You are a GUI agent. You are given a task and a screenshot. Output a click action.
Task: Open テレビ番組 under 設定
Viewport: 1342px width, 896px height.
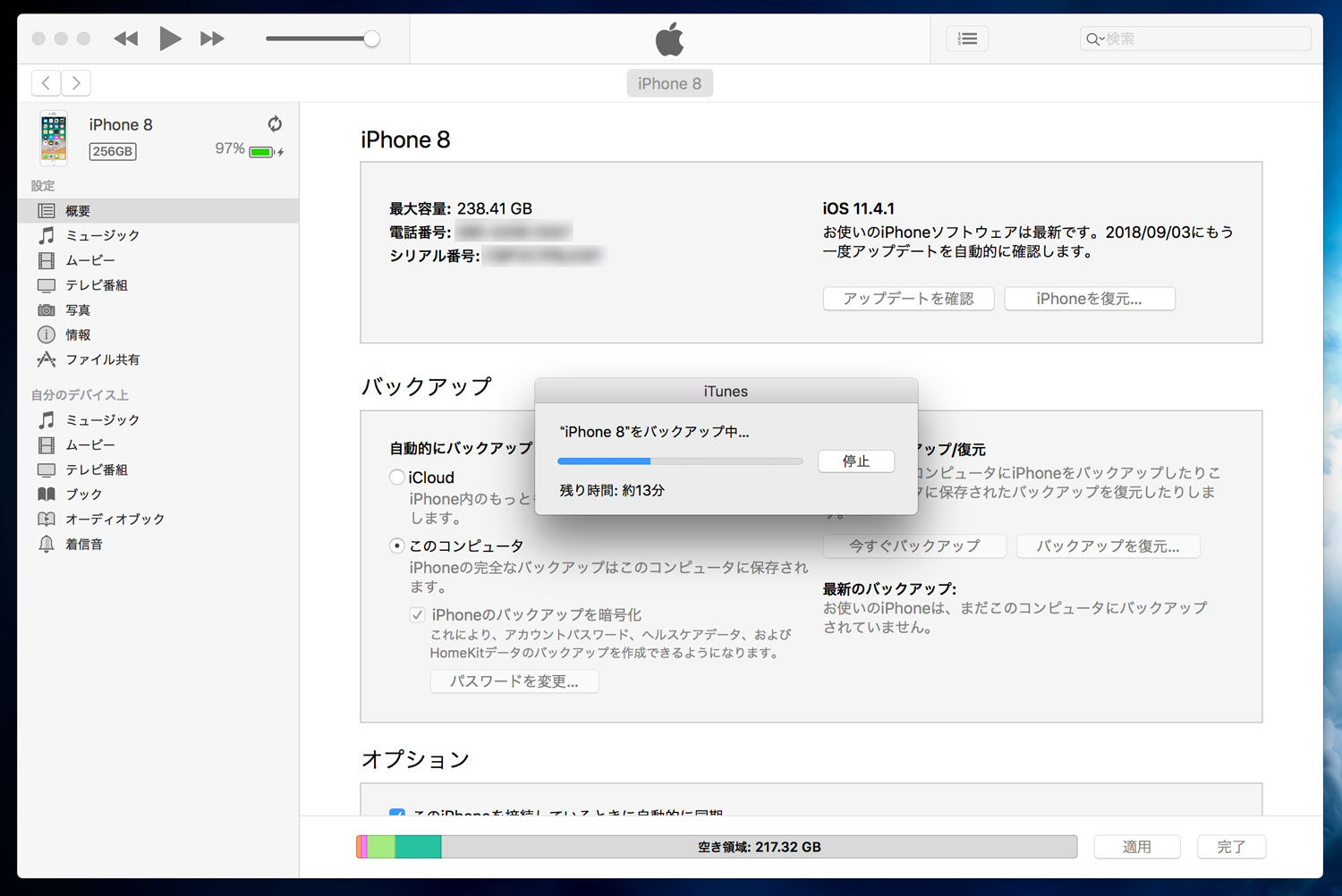click(x=157, y=285)
